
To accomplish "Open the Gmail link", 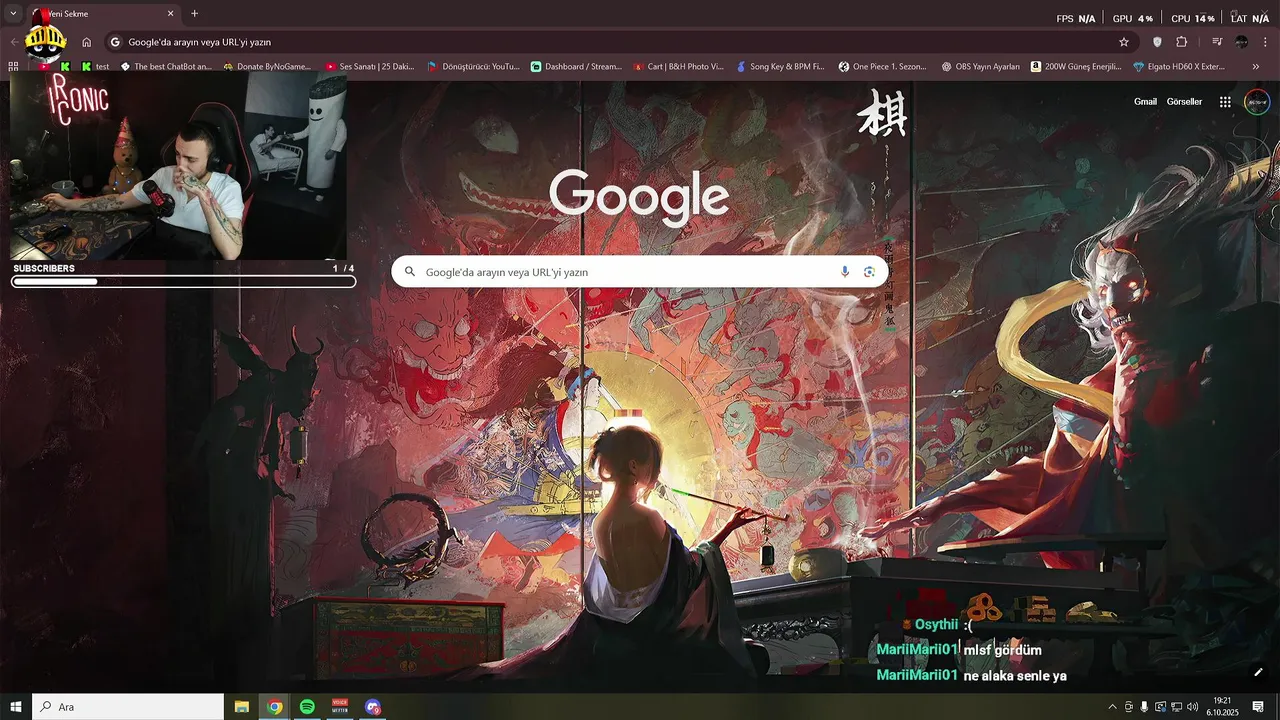I will coord(1145,101).
